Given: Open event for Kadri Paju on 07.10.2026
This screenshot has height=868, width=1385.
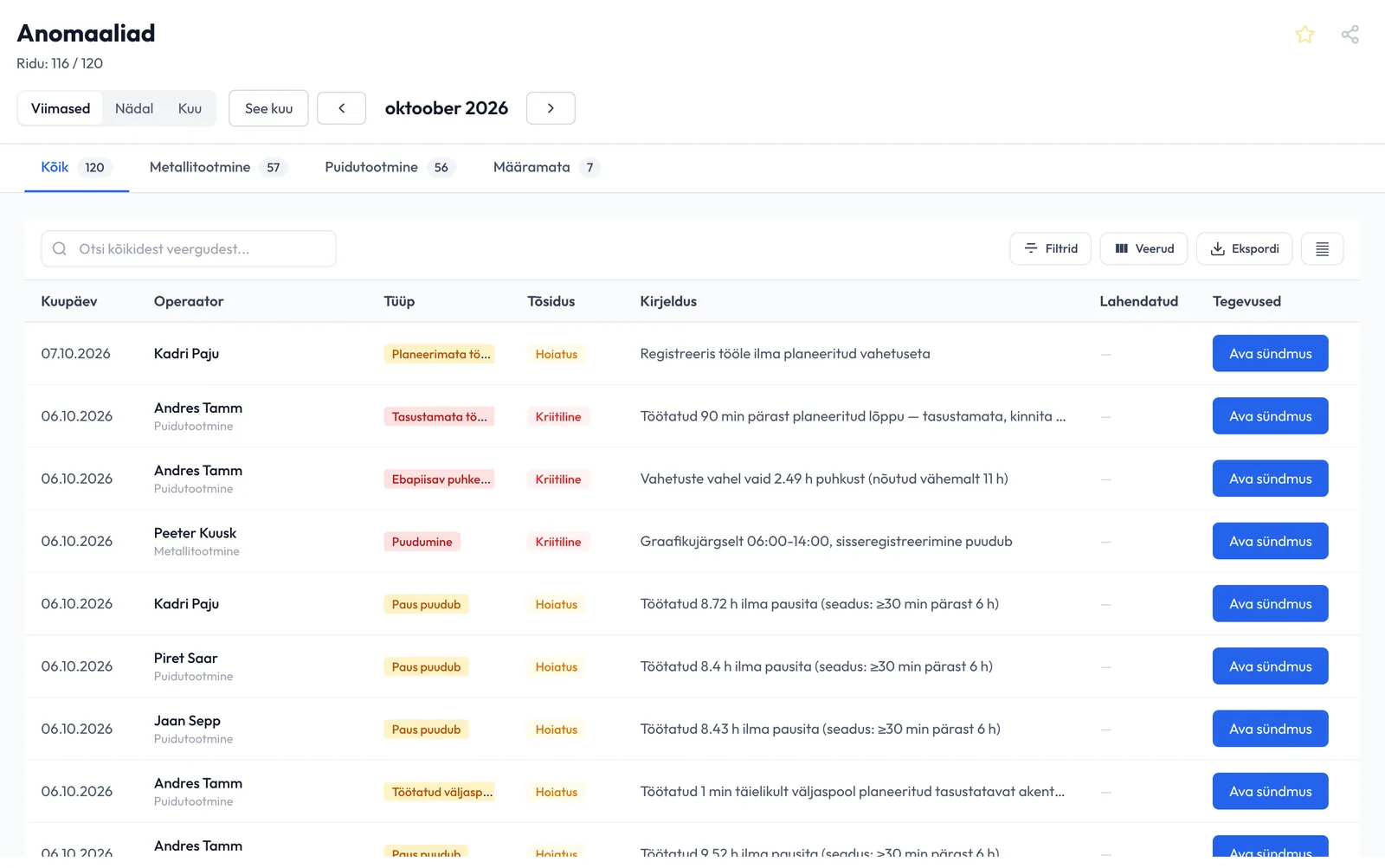Looking at the screenshot, I should pos(1270,354).
